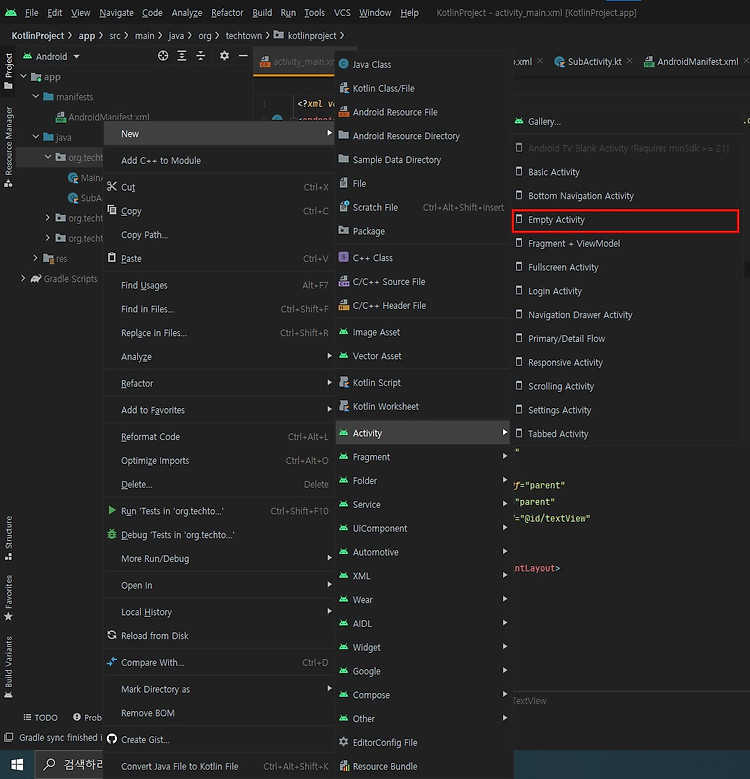Screen dimensions: 750x779
Task: Select Basic Activity
Action: (627, 172)
